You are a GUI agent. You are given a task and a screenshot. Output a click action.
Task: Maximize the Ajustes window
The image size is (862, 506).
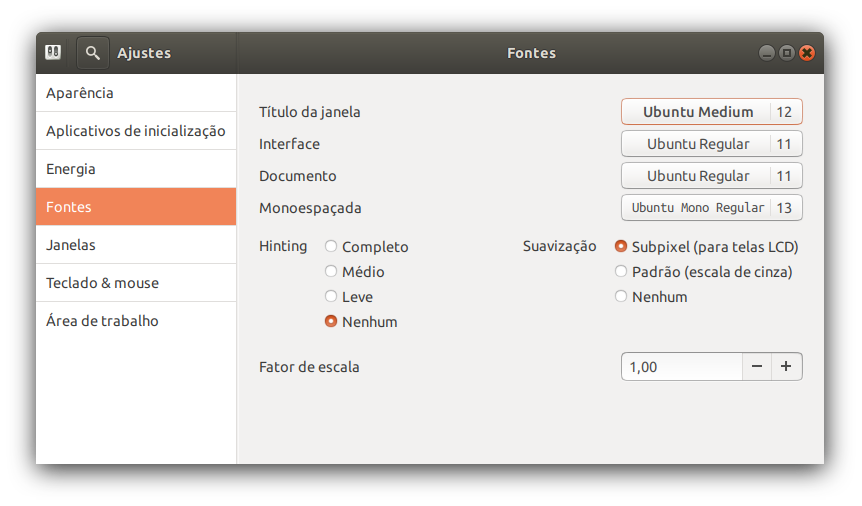(787, 53)
